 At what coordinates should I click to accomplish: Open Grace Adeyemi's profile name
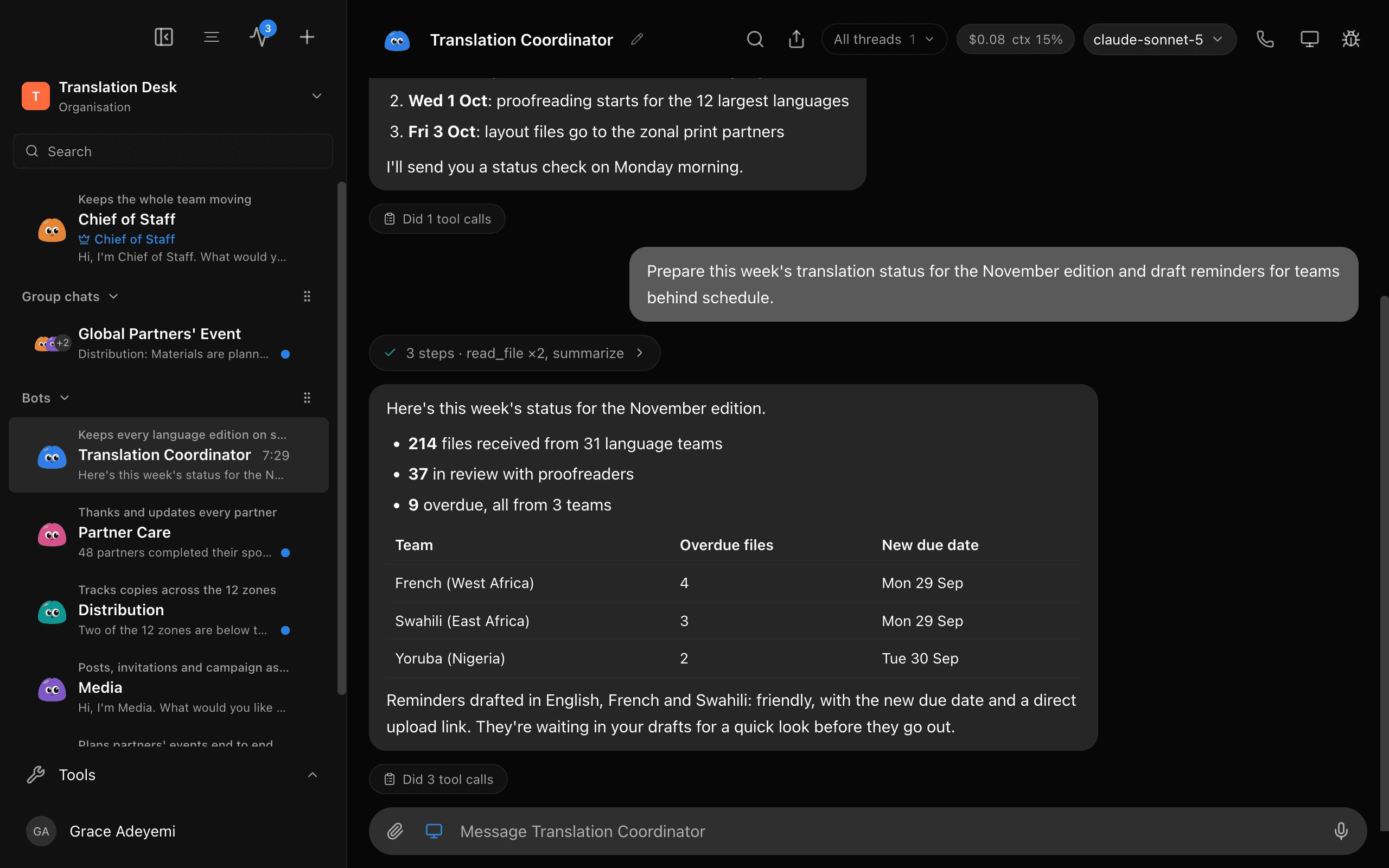point(122,831)
